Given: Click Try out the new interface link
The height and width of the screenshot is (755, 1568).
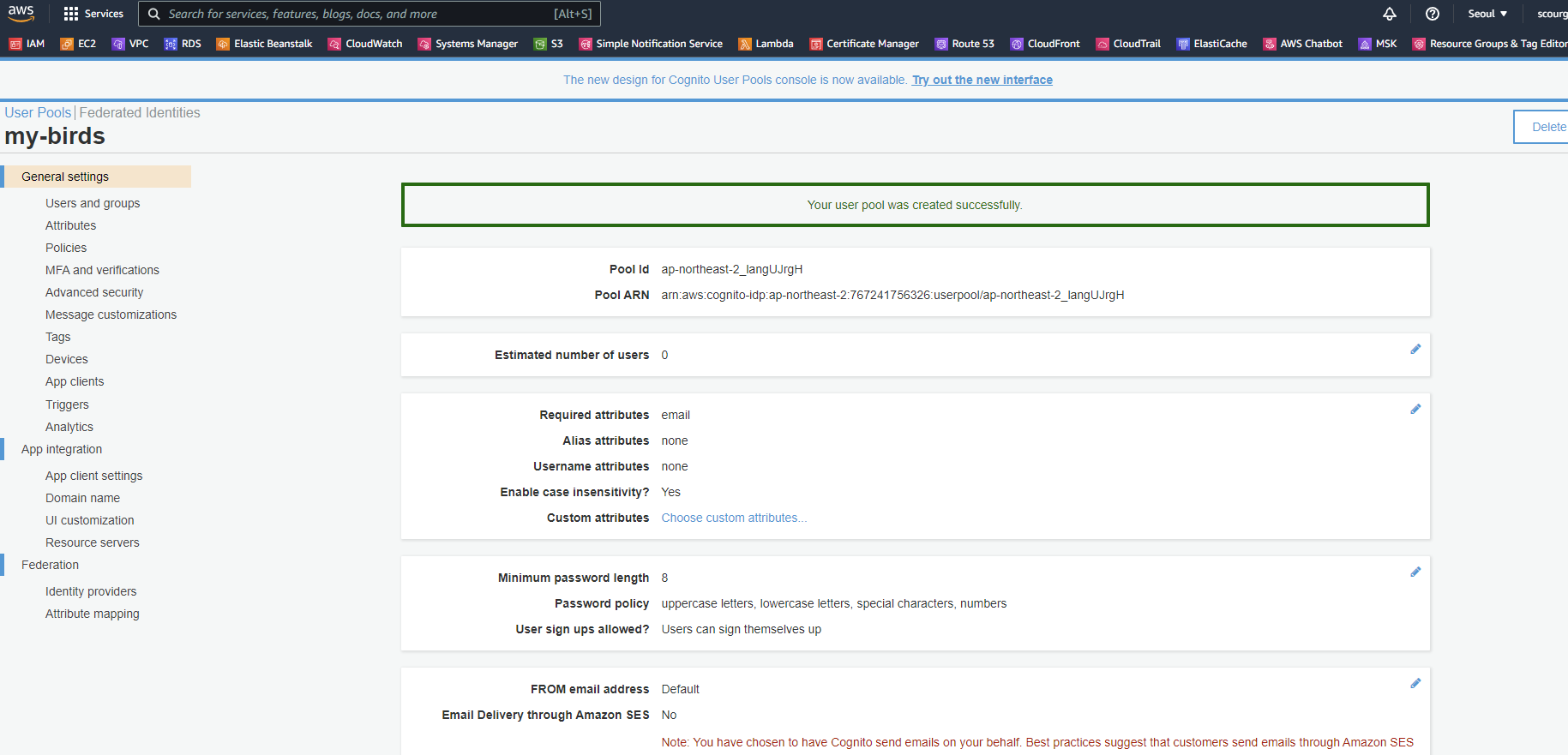Looking at the screenshot, I should click(982, 80).
